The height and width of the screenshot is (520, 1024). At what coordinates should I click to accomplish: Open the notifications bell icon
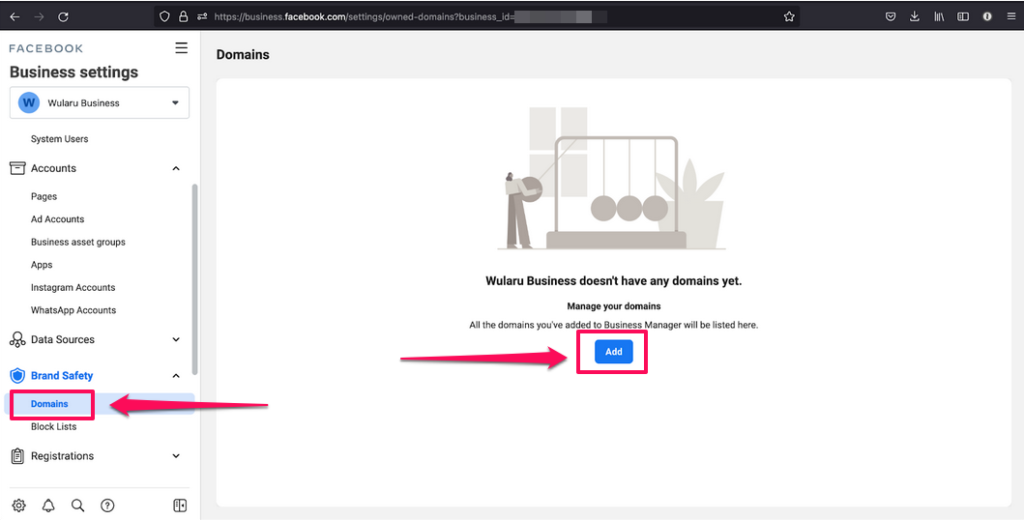[x=48, y=505]
